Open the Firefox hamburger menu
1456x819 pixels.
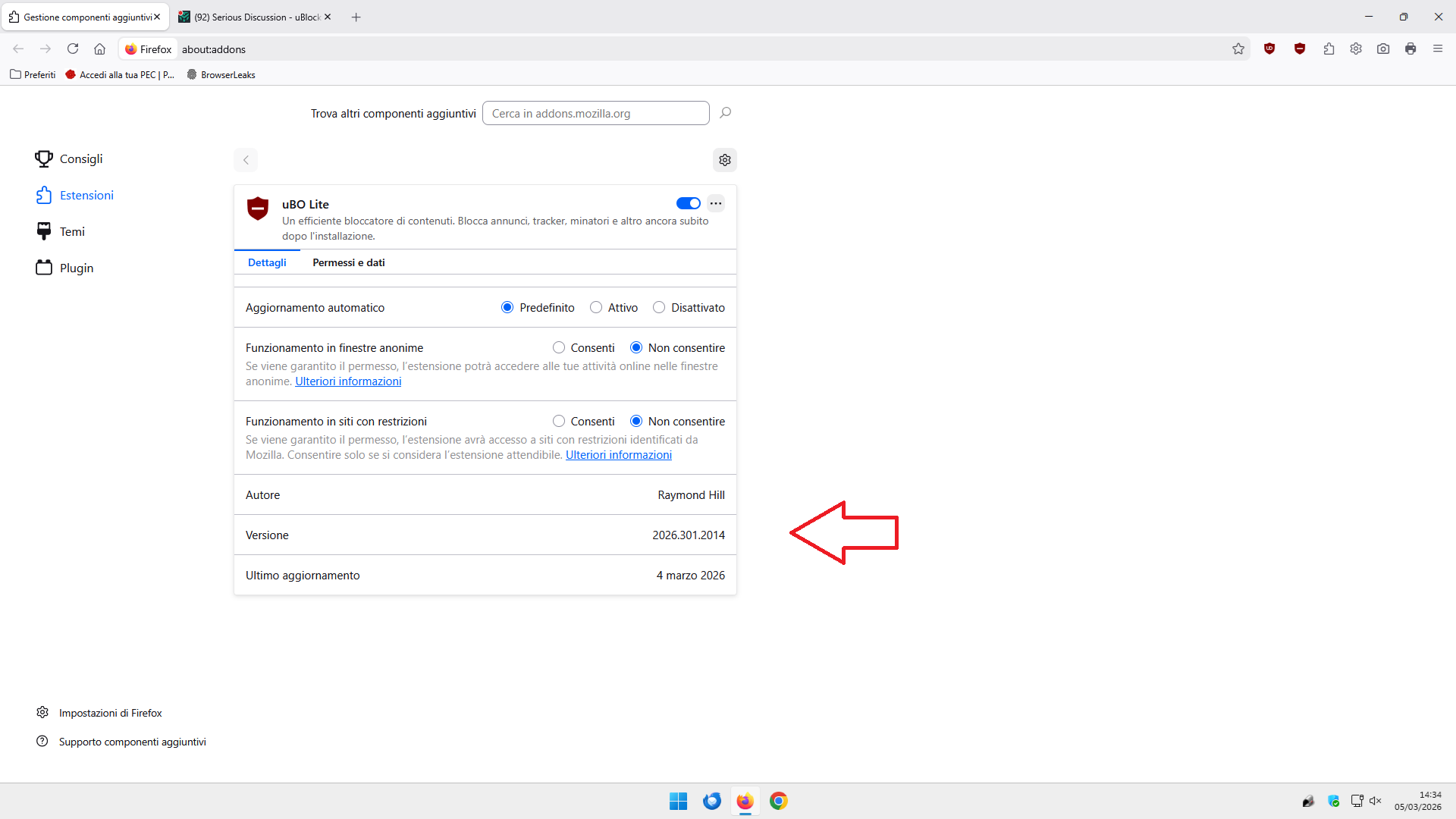coord(1438,49)
